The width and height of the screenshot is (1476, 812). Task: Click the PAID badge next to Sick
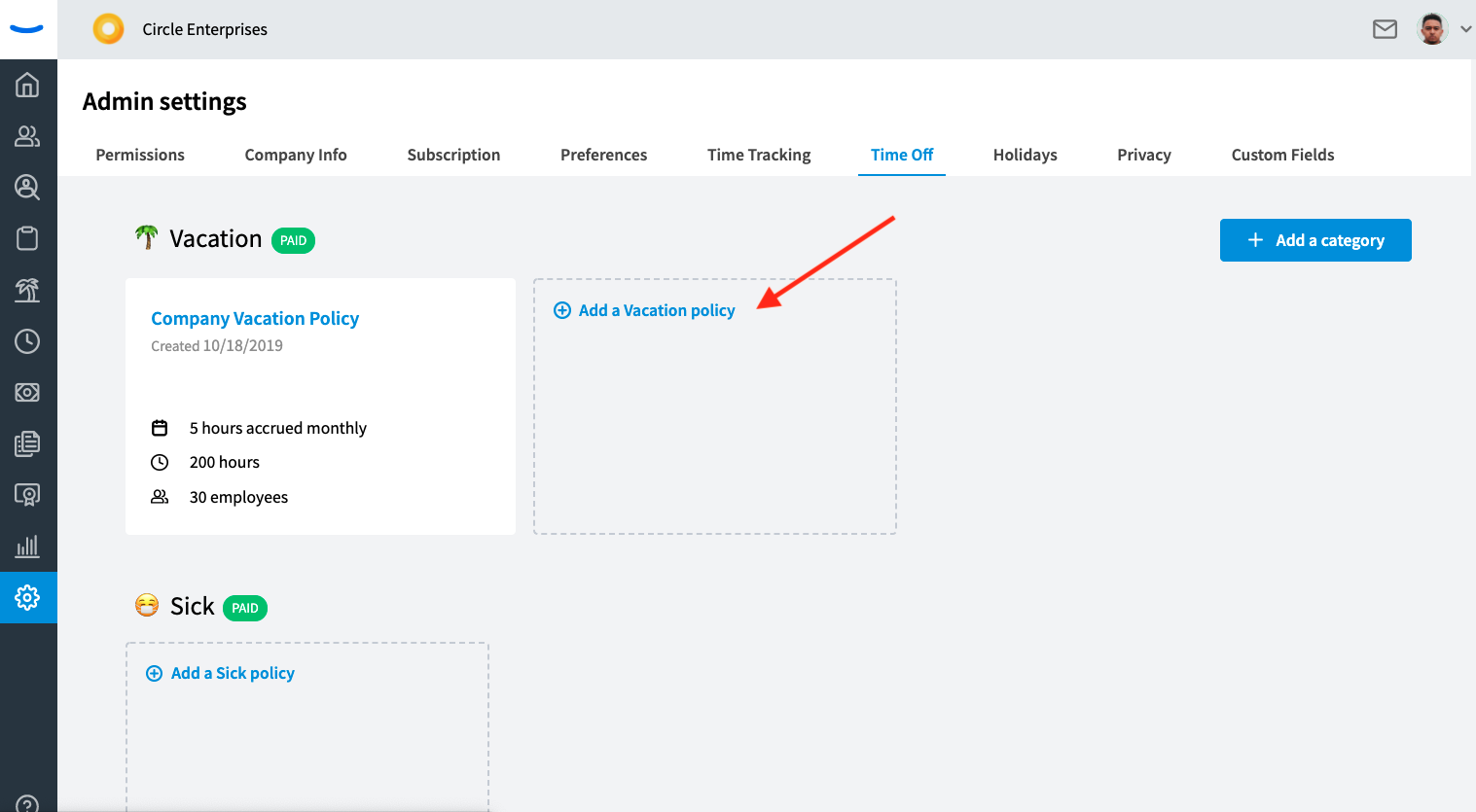[x=245, y=608]
